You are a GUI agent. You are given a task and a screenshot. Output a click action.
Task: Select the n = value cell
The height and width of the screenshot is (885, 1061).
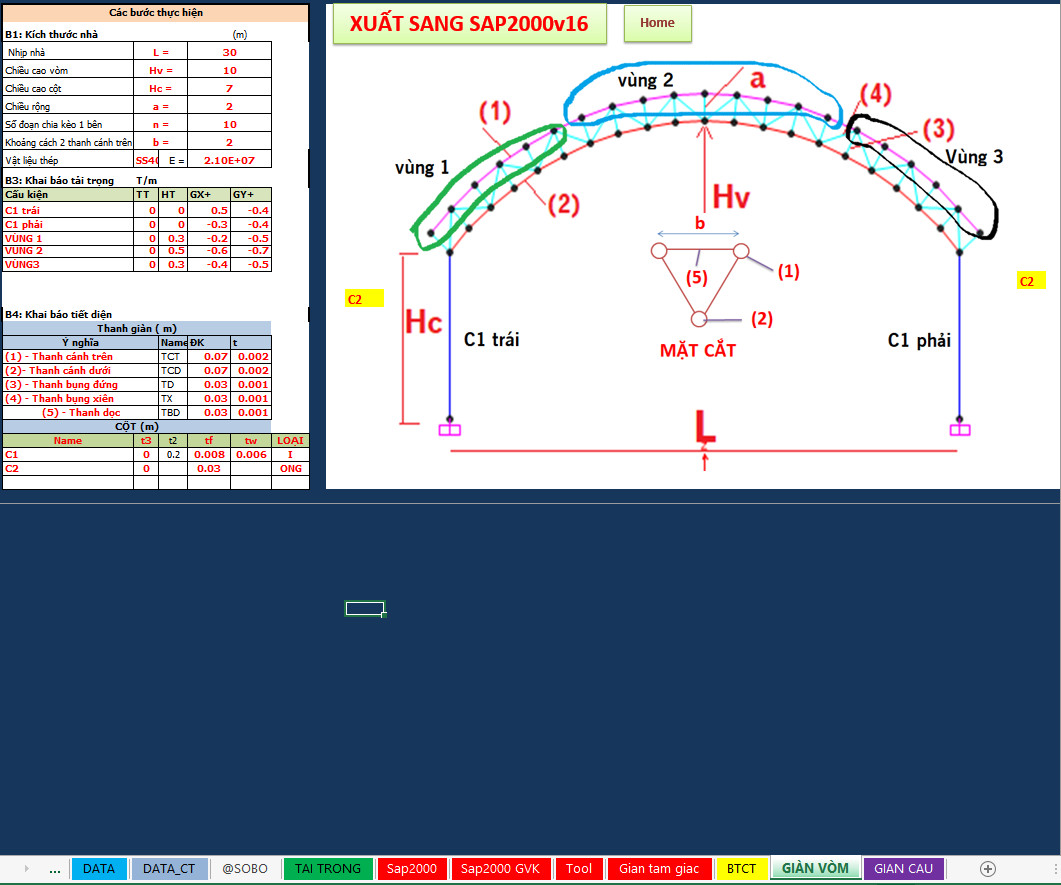[229, 124]
